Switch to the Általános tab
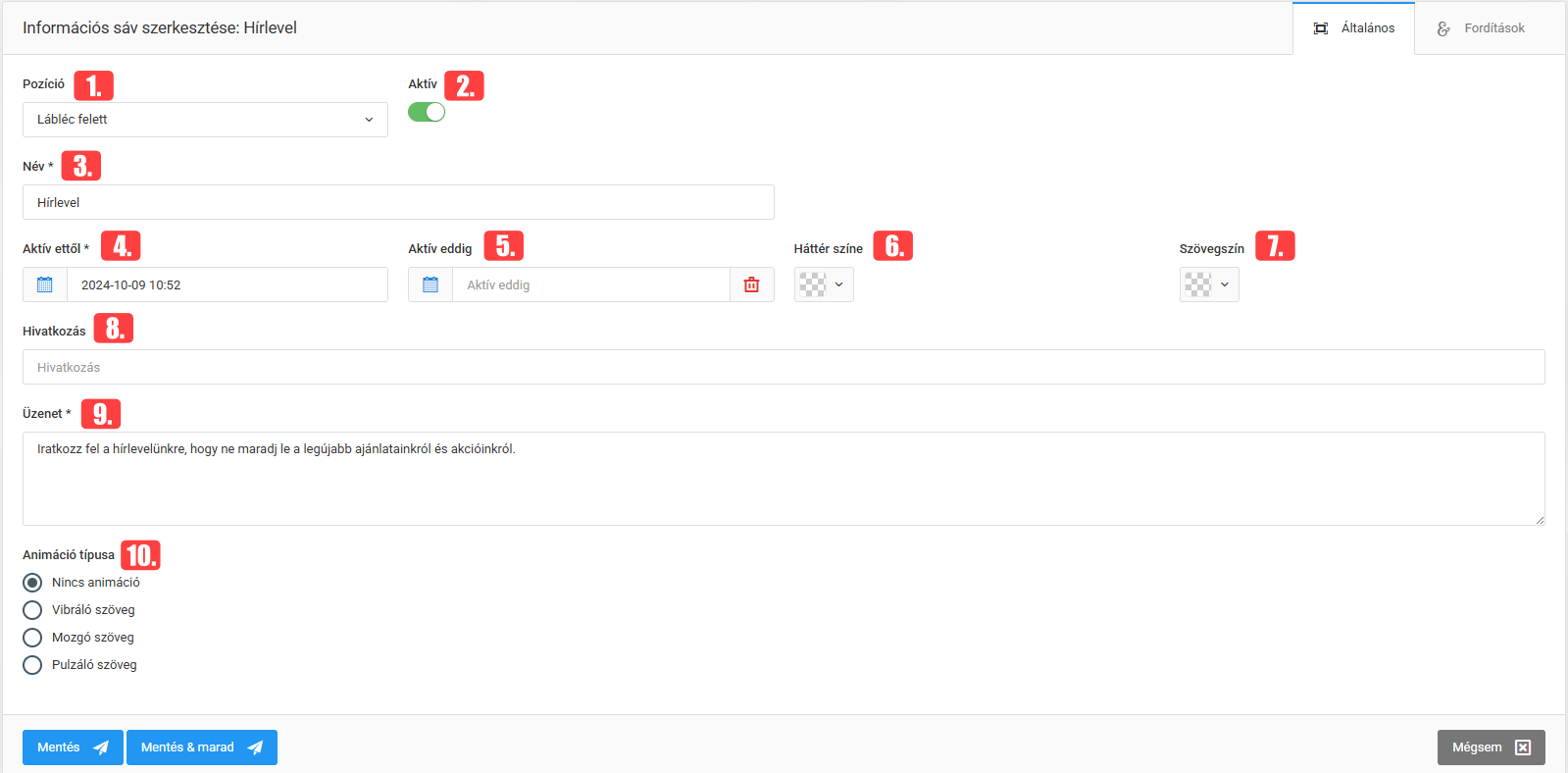This screenshot has height=773, width=1568. tap(1367, 28)
